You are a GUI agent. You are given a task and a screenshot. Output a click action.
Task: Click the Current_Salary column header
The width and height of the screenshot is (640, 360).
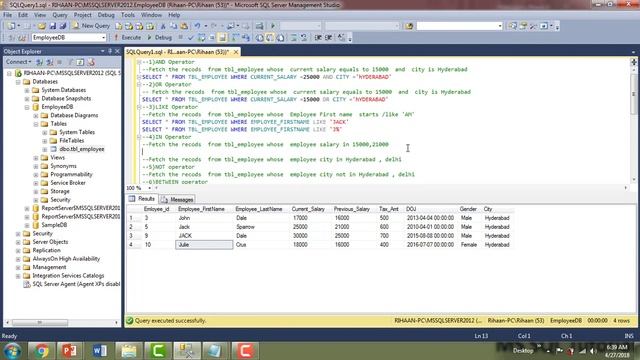pos(309,209)
